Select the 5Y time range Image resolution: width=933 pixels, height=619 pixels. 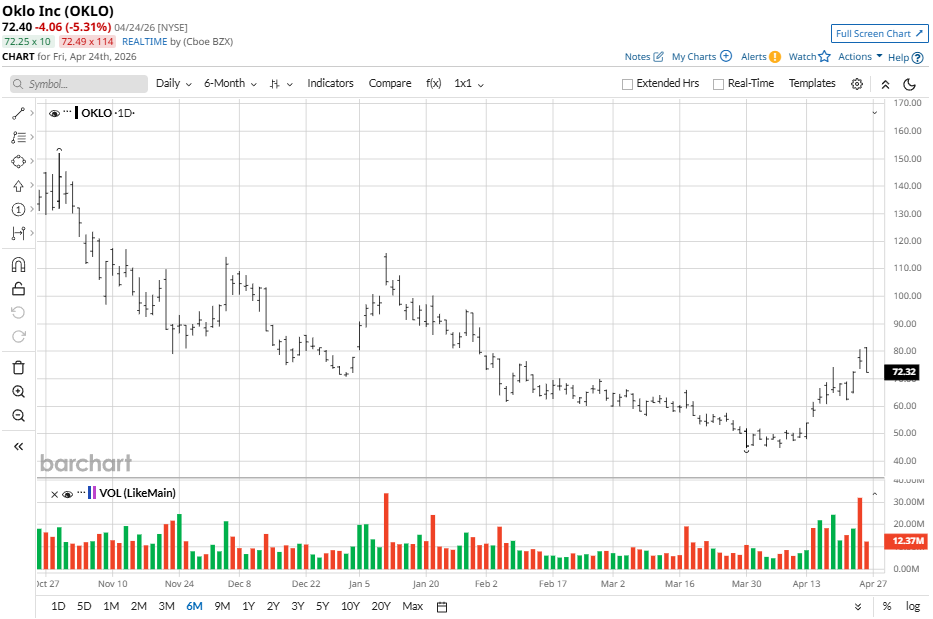click(322, 607)
